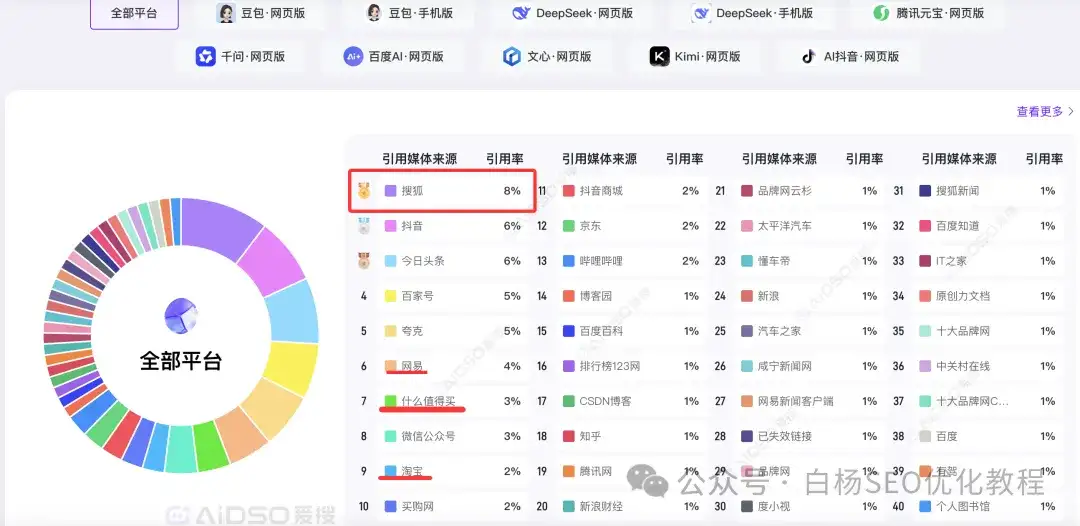Viewport: 1080px width, 526px height.
Task: Click the red swatch beside 抖音商城
Action: pyautogui.click(x=569, y=191)
